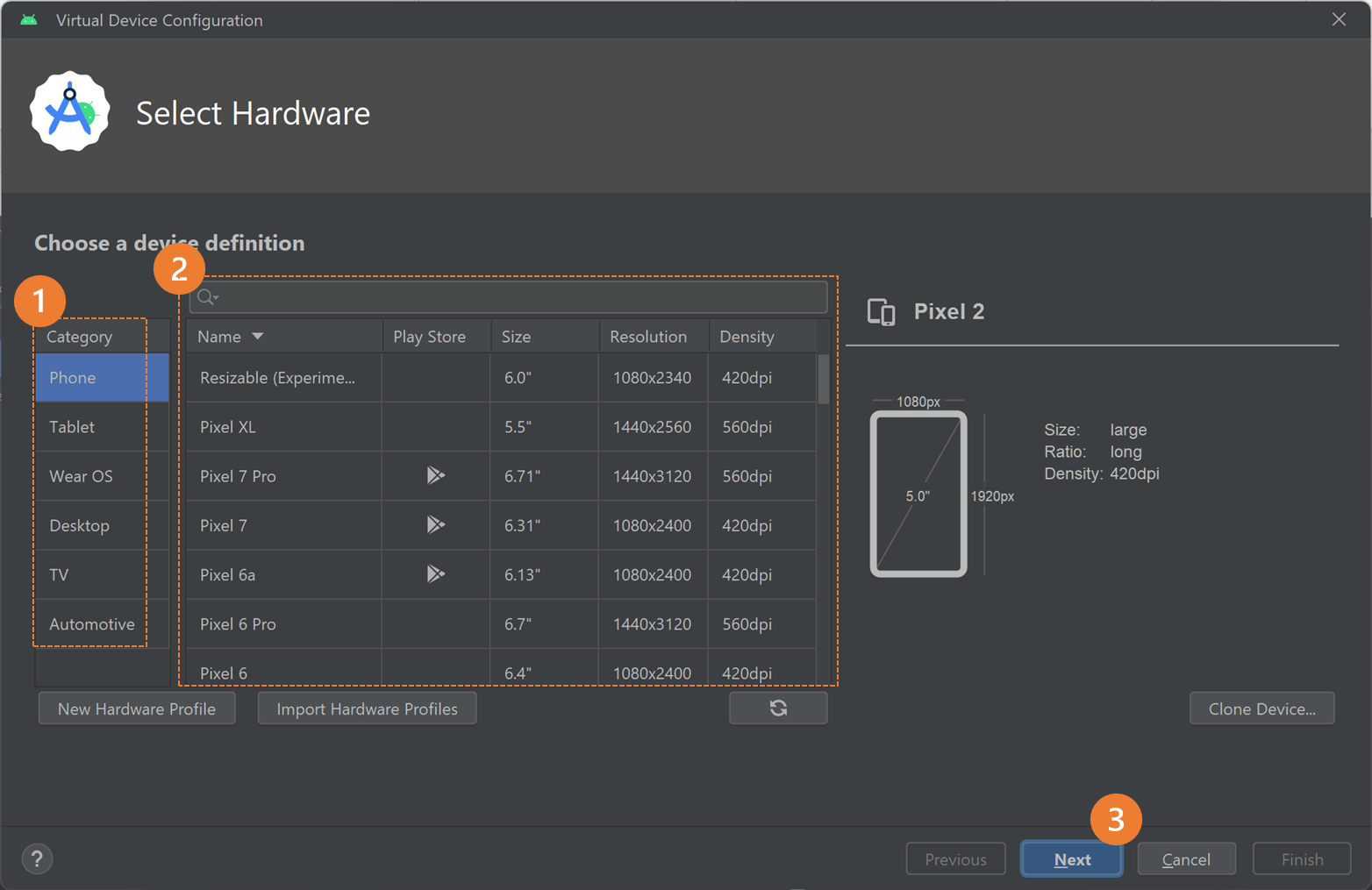This screenshot has width=1372, height=890.
Task: Click Import Hardware Profiles button
Action: (367, 708)
